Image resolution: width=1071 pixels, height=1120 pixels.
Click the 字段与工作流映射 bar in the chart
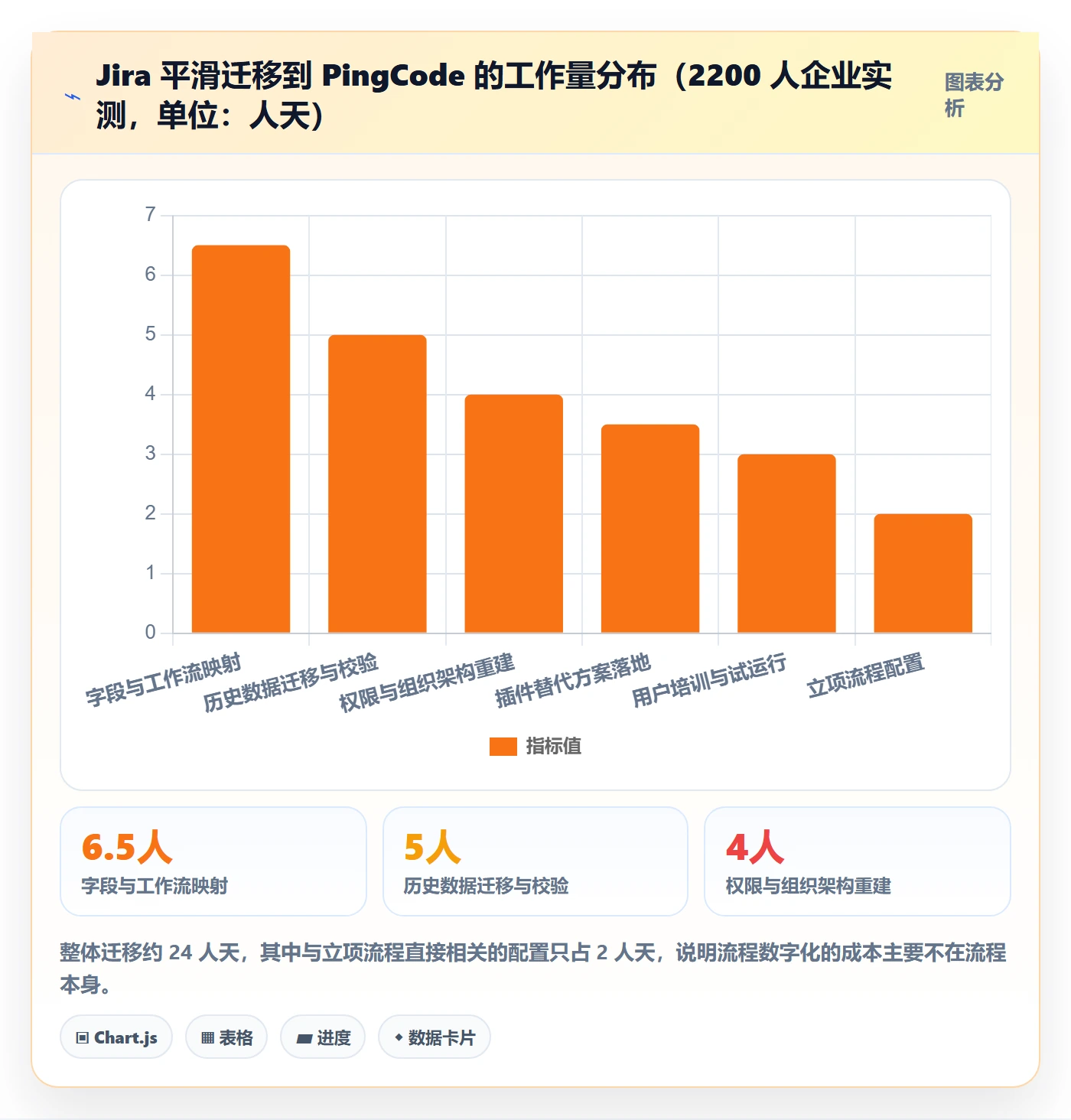point(241,439)
